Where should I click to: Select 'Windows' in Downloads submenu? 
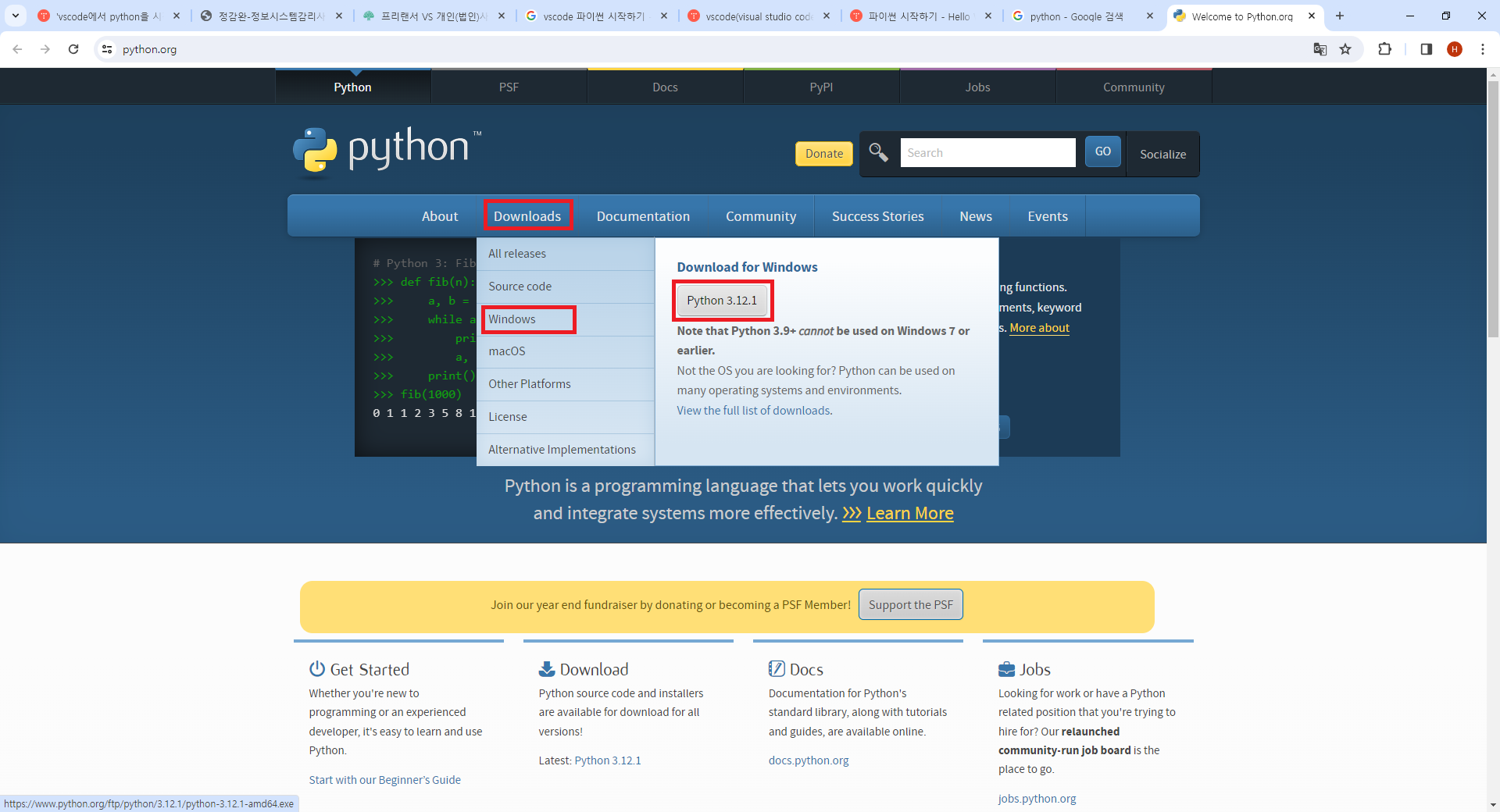pos(566,319)
